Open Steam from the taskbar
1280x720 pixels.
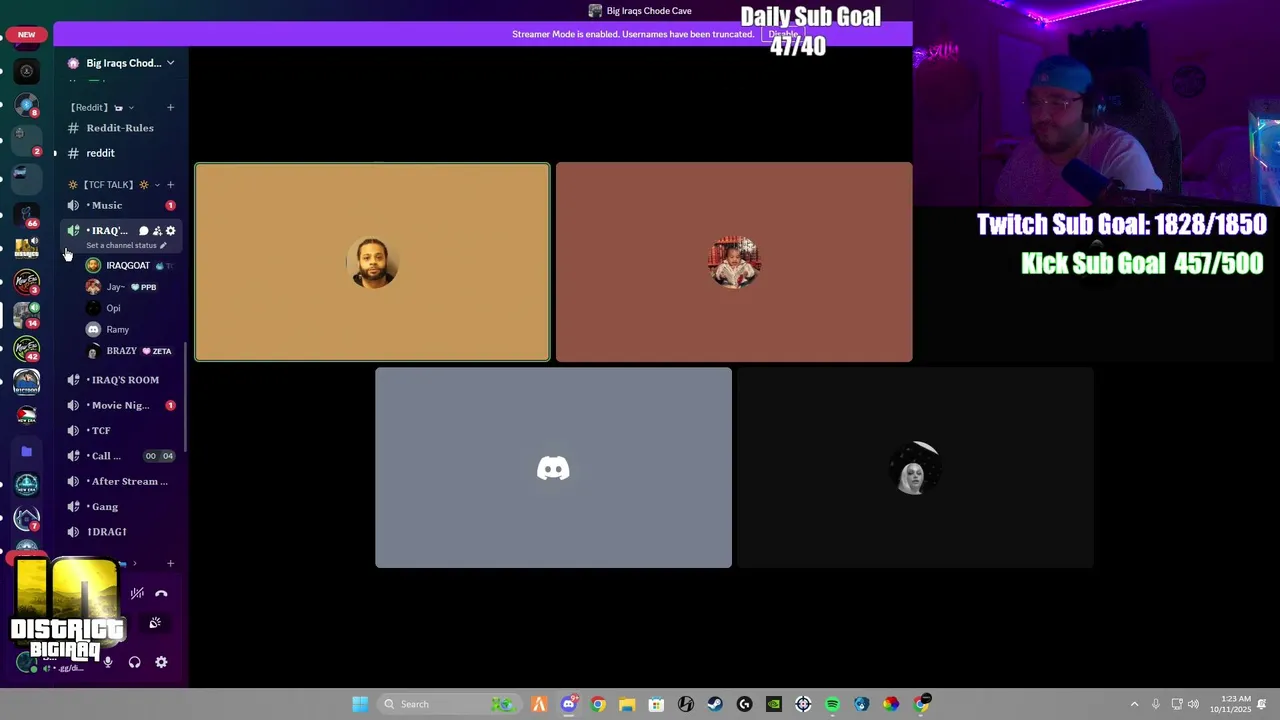[x=715, y=704]
